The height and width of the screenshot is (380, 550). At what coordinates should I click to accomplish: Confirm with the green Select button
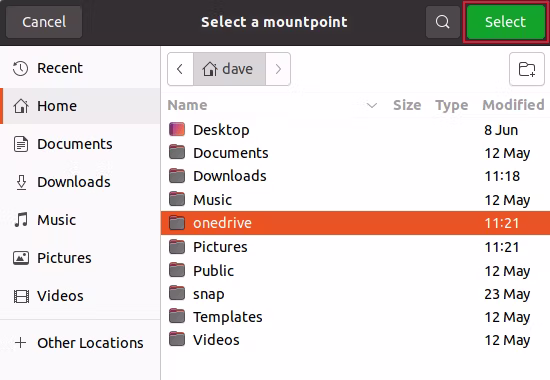click(505, 22)
